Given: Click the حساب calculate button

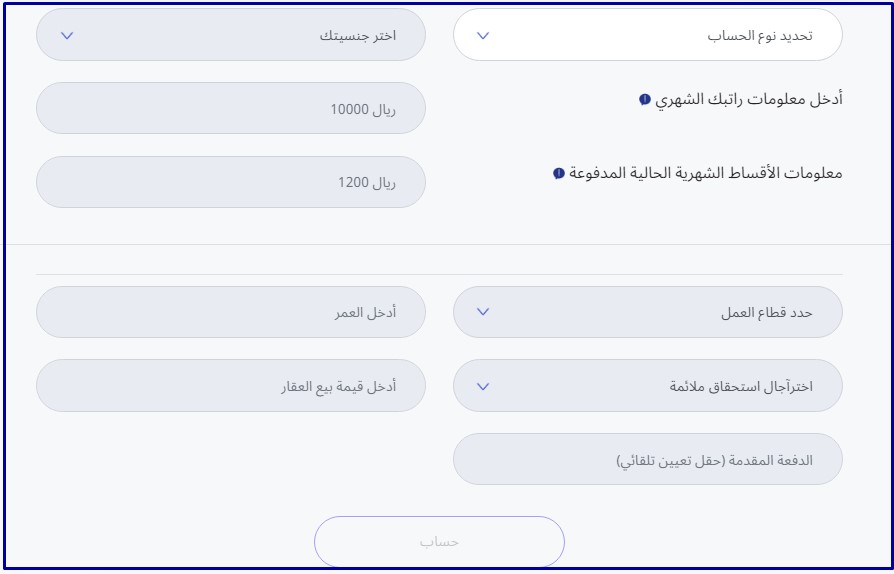Looking at the screenshot, I should pos(439,542).
